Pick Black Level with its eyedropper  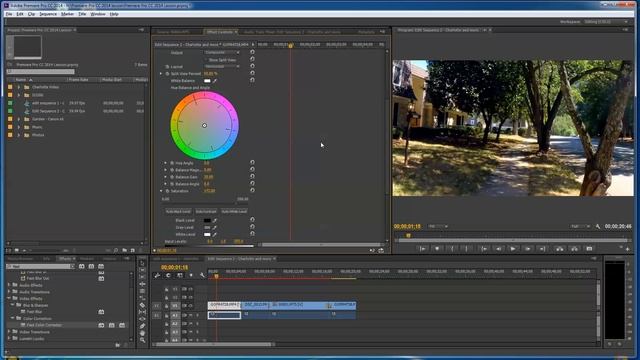tap(215, 220)
